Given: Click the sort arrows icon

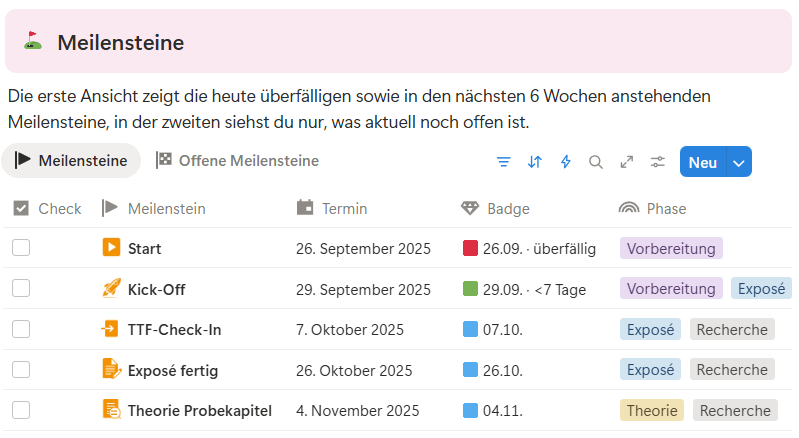Looking at the screenshot, I should [535, 162].
